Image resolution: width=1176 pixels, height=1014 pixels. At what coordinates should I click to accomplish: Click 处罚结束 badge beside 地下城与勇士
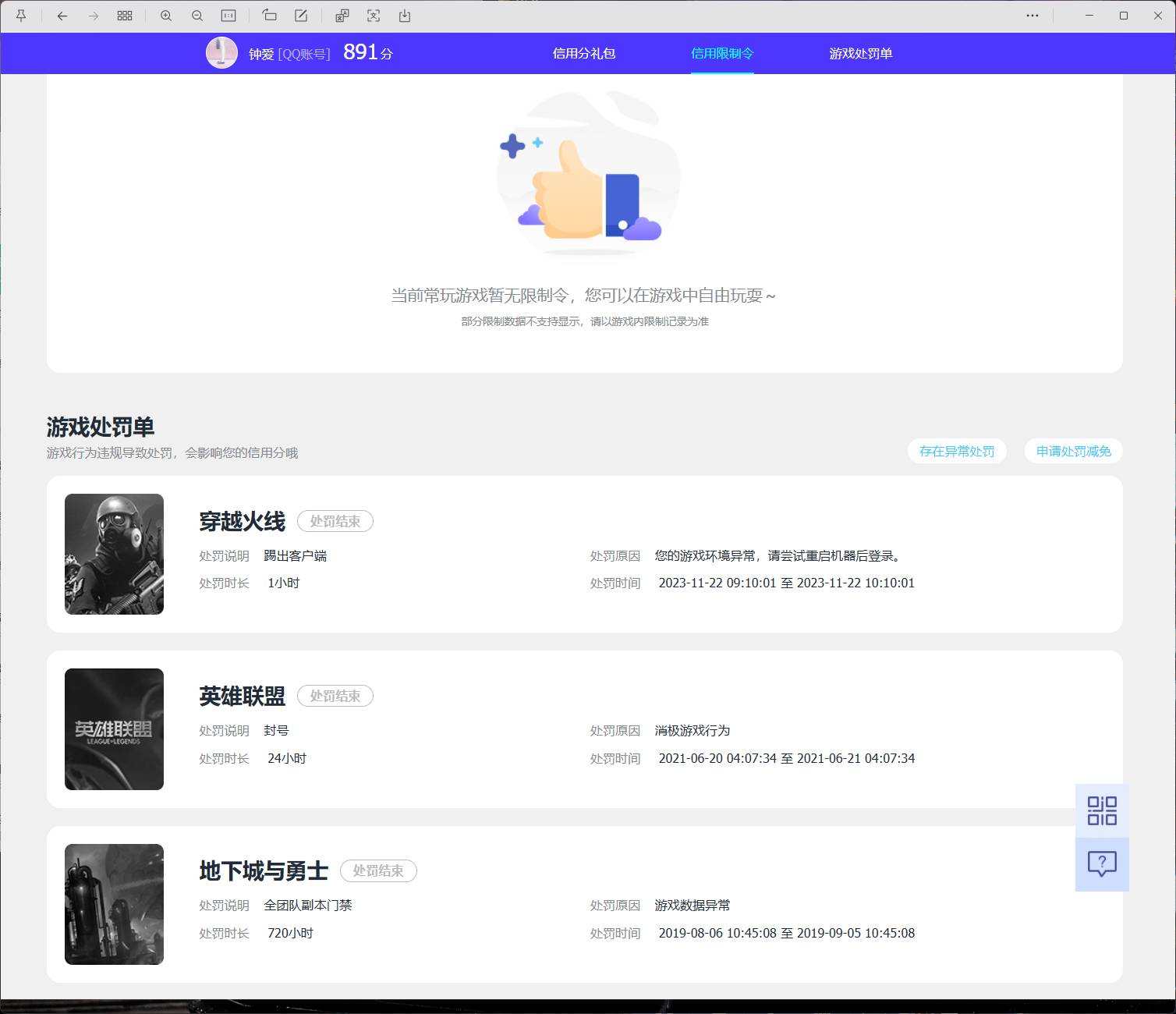[378, 870]
